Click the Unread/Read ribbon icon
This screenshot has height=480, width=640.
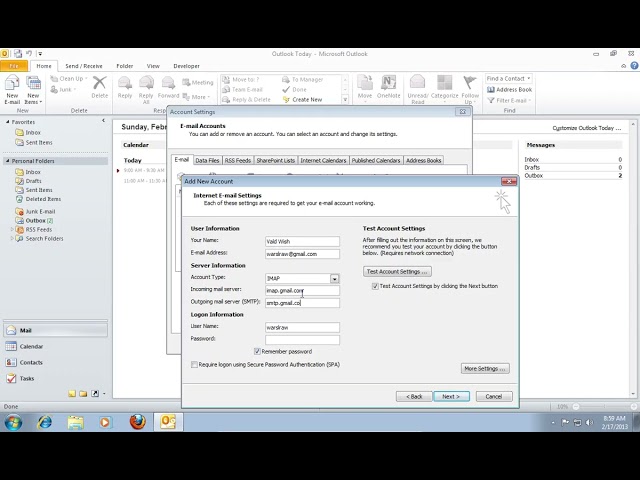pyautogui.click(x=418, y=90)
